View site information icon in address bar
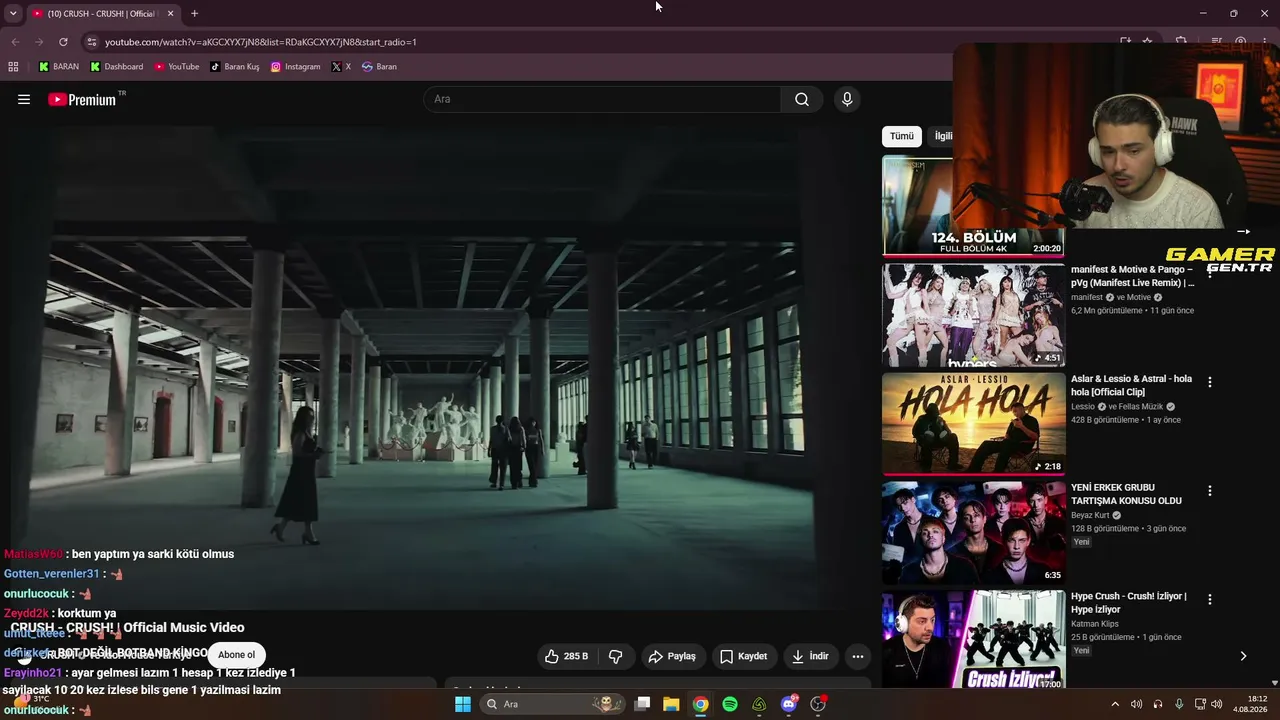This screenshot has height=720, width=1280. point(92,42)
